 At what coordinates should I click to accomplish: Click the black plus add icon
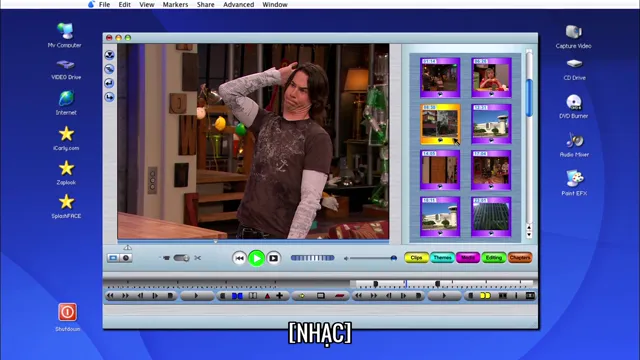[x=280, y=296]
